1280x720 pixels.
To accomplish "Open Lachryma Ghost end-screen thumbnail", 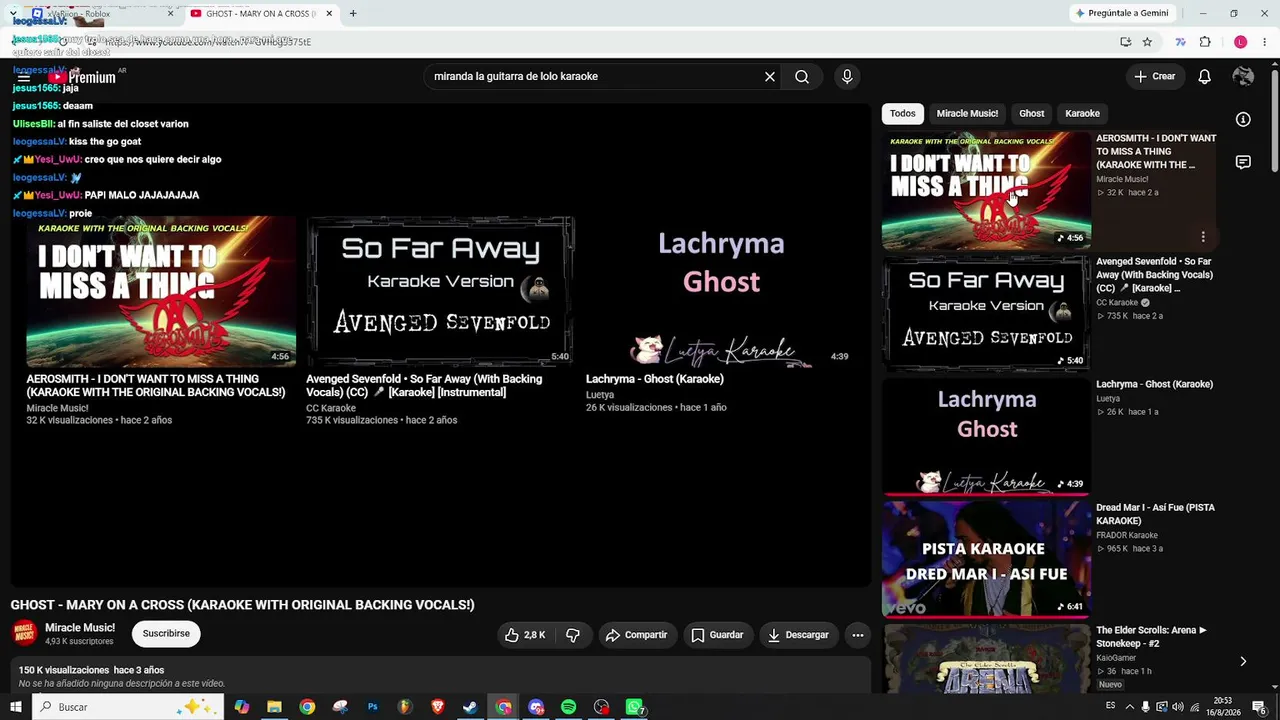I will point(720,292).
